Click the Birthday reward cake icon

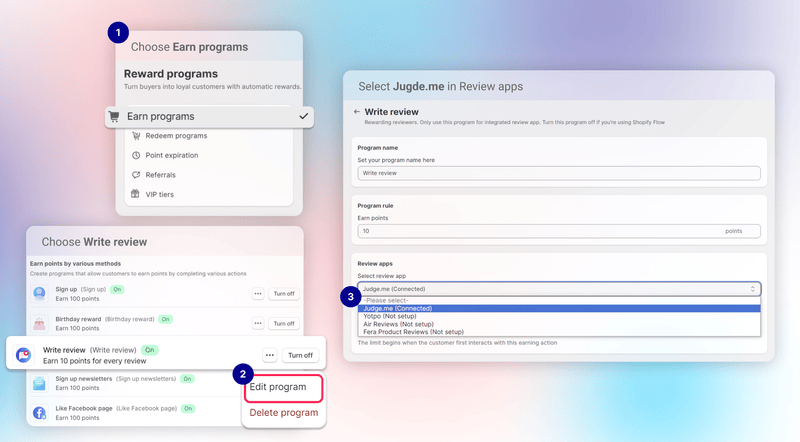39,324
